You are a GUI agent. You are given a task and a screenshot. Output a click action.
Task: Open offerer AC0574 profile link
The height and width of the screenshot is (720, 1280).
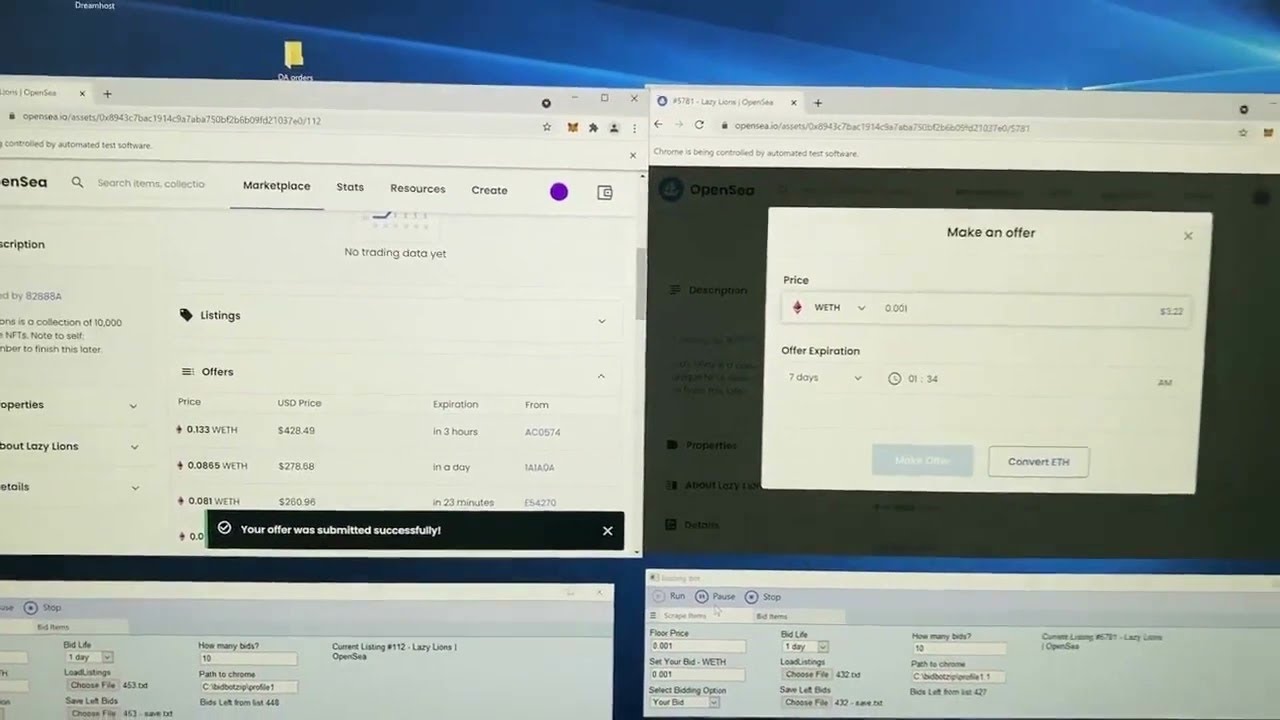(542, 433)
